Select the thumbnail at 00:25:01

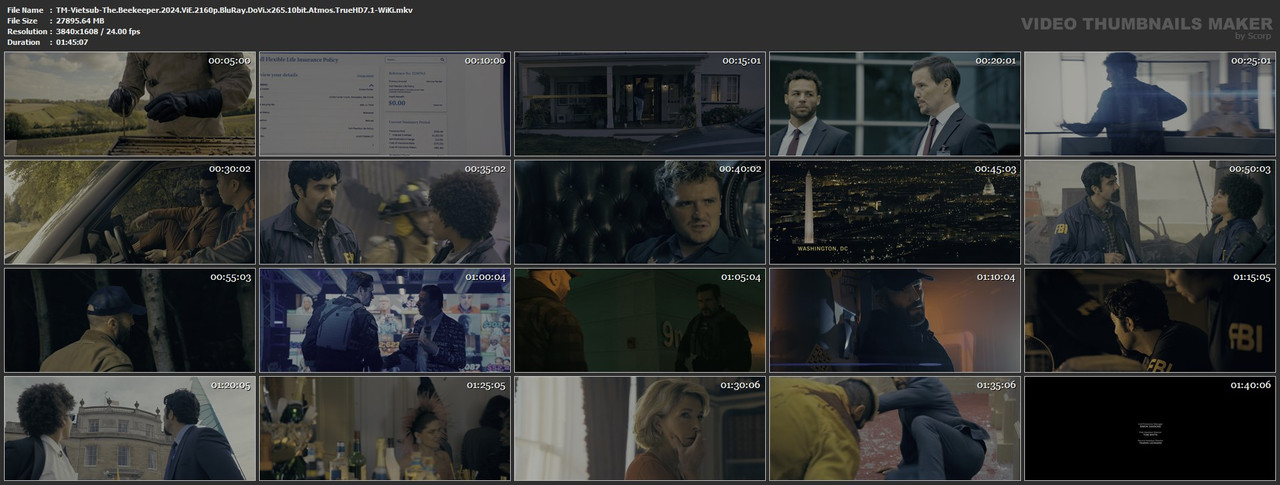[x=1149, y=104]
